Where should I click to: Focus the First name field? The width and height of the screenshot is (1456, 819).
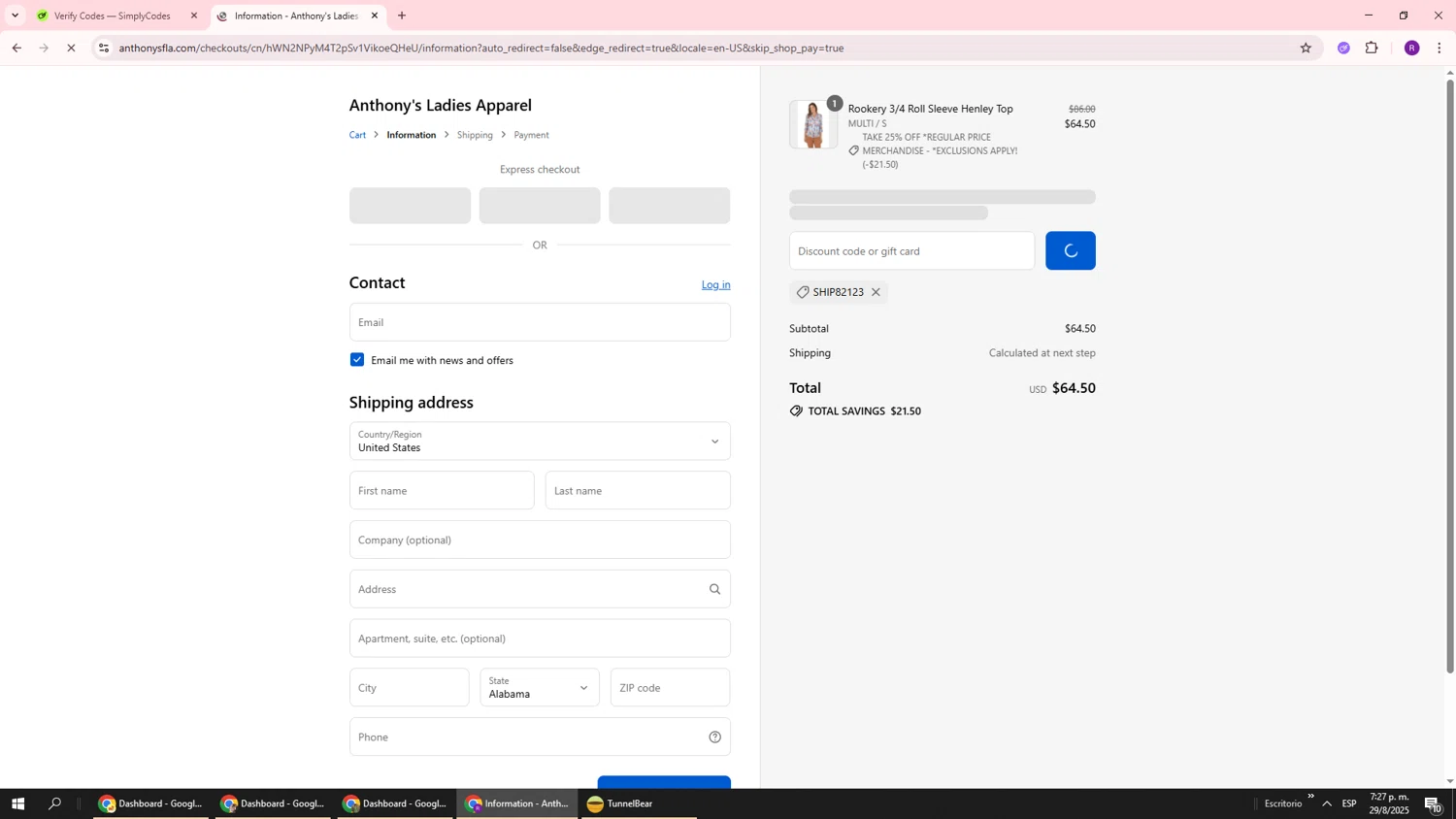(x=442, y=491)
